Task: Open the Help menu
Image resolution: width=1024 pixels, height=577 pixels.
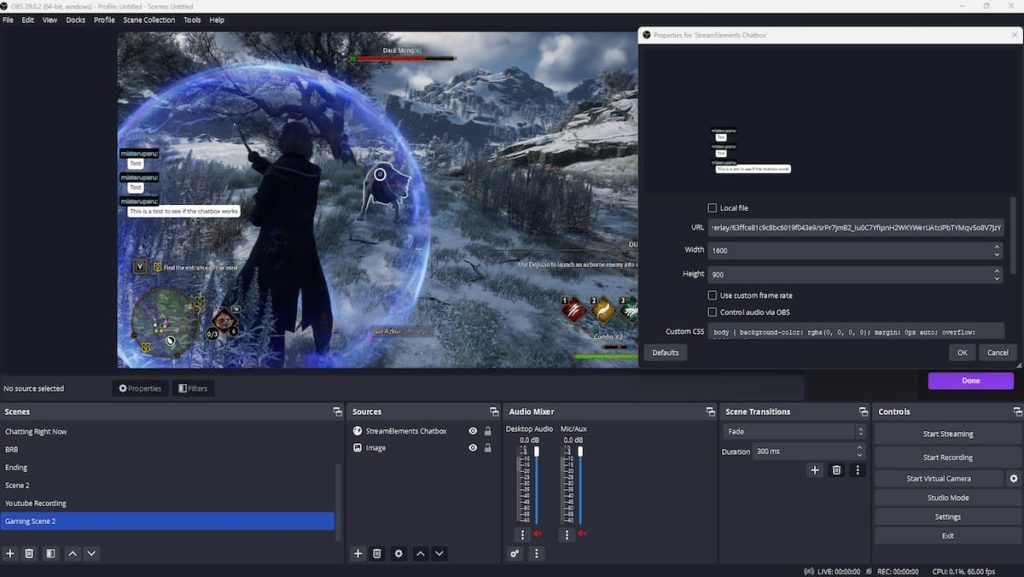Action: [x=217, y=20]
